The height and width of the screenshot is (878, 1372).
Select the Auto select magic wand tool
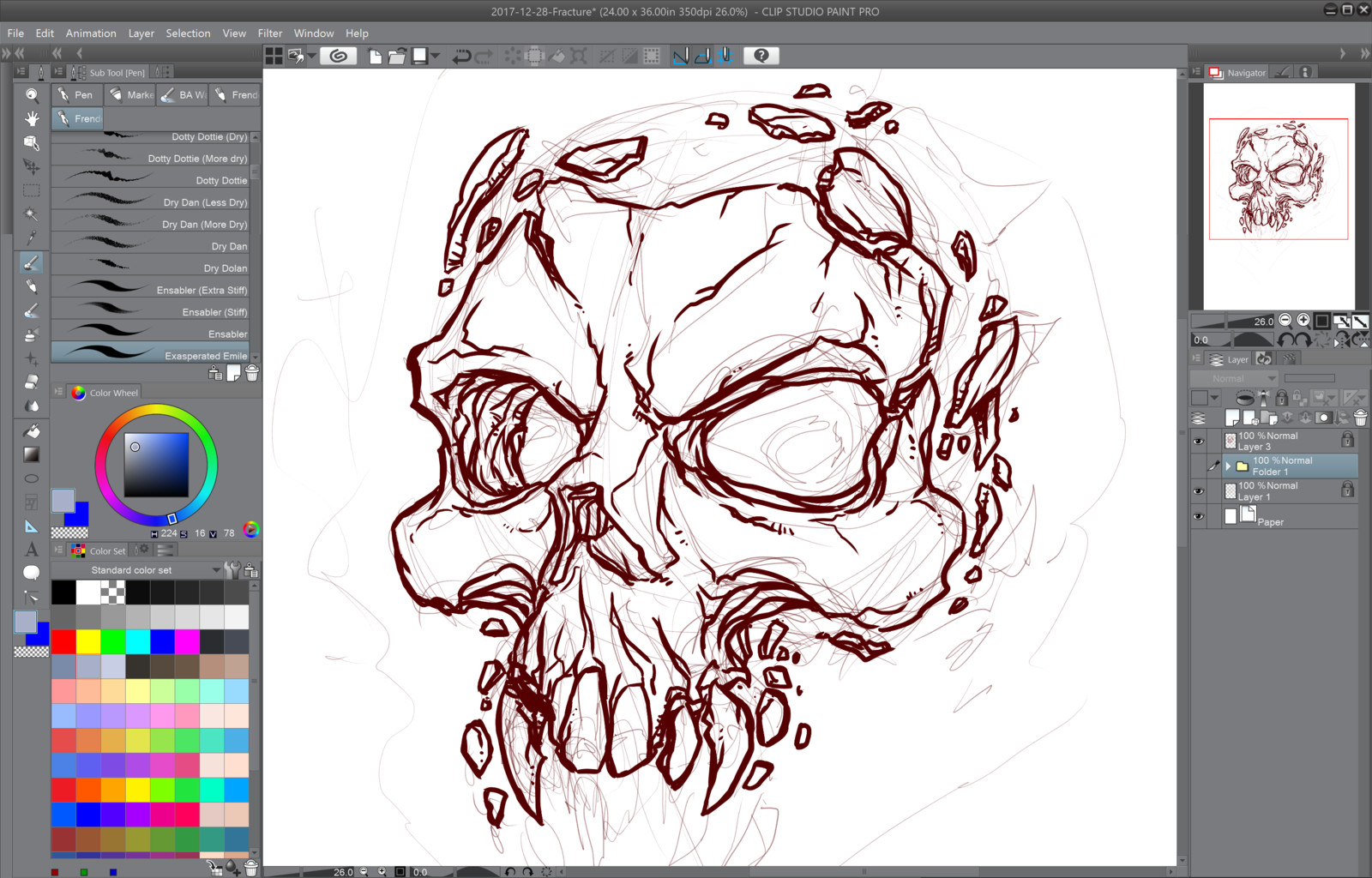pyautogui.click(x=32, y=214)
